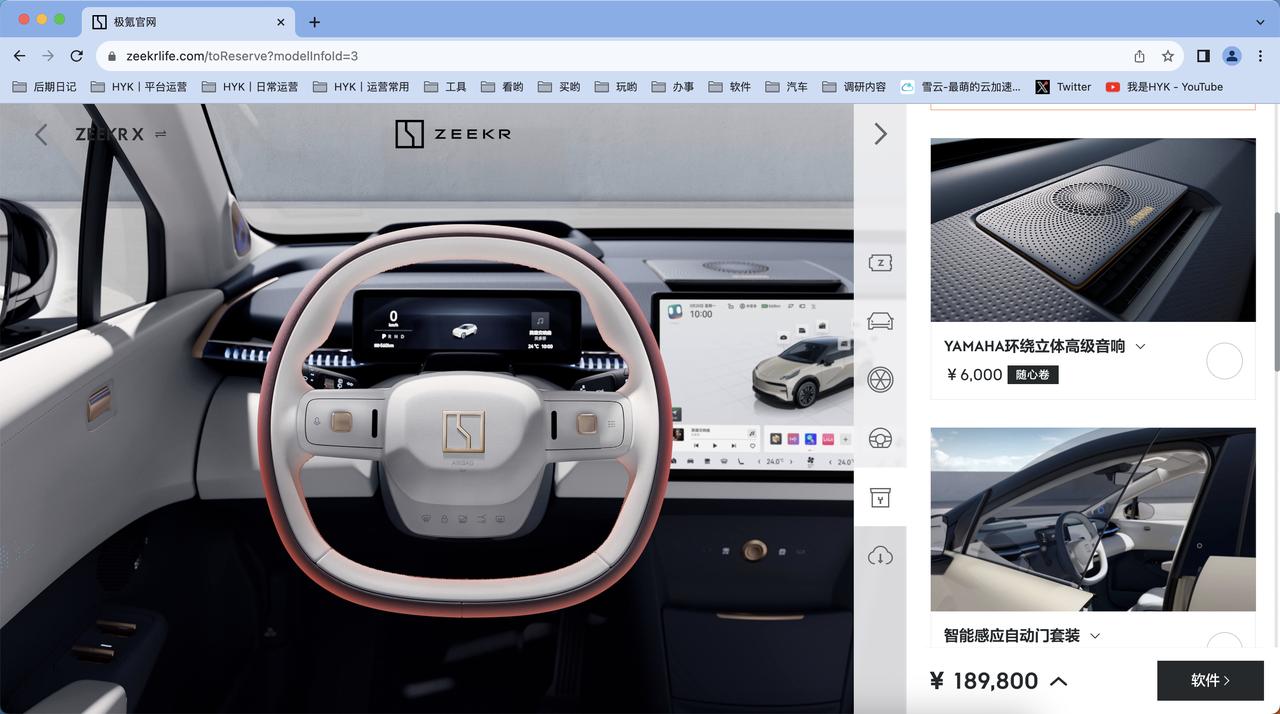Open the 调研内容 bookmark folder
The height and width of the screenshot is (714, 1280).
point(855,87)
